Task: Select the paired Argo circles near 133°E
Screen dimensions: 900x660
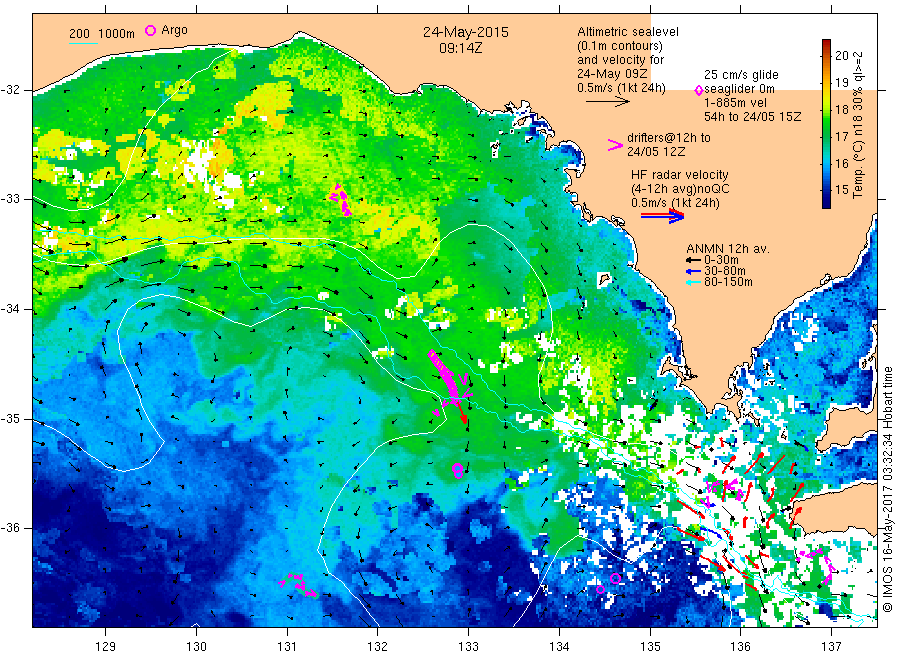Action: tap(457, 471)
